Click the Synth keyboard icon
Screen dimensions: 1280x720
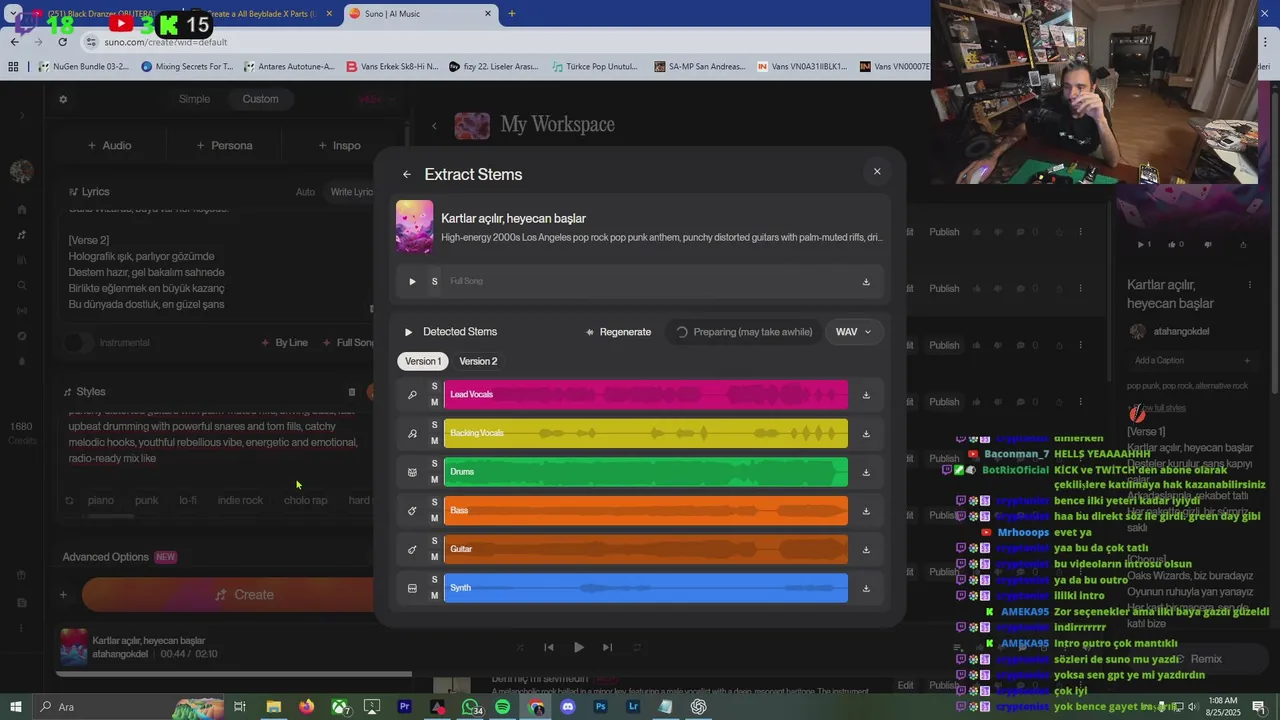click(412, 588)
